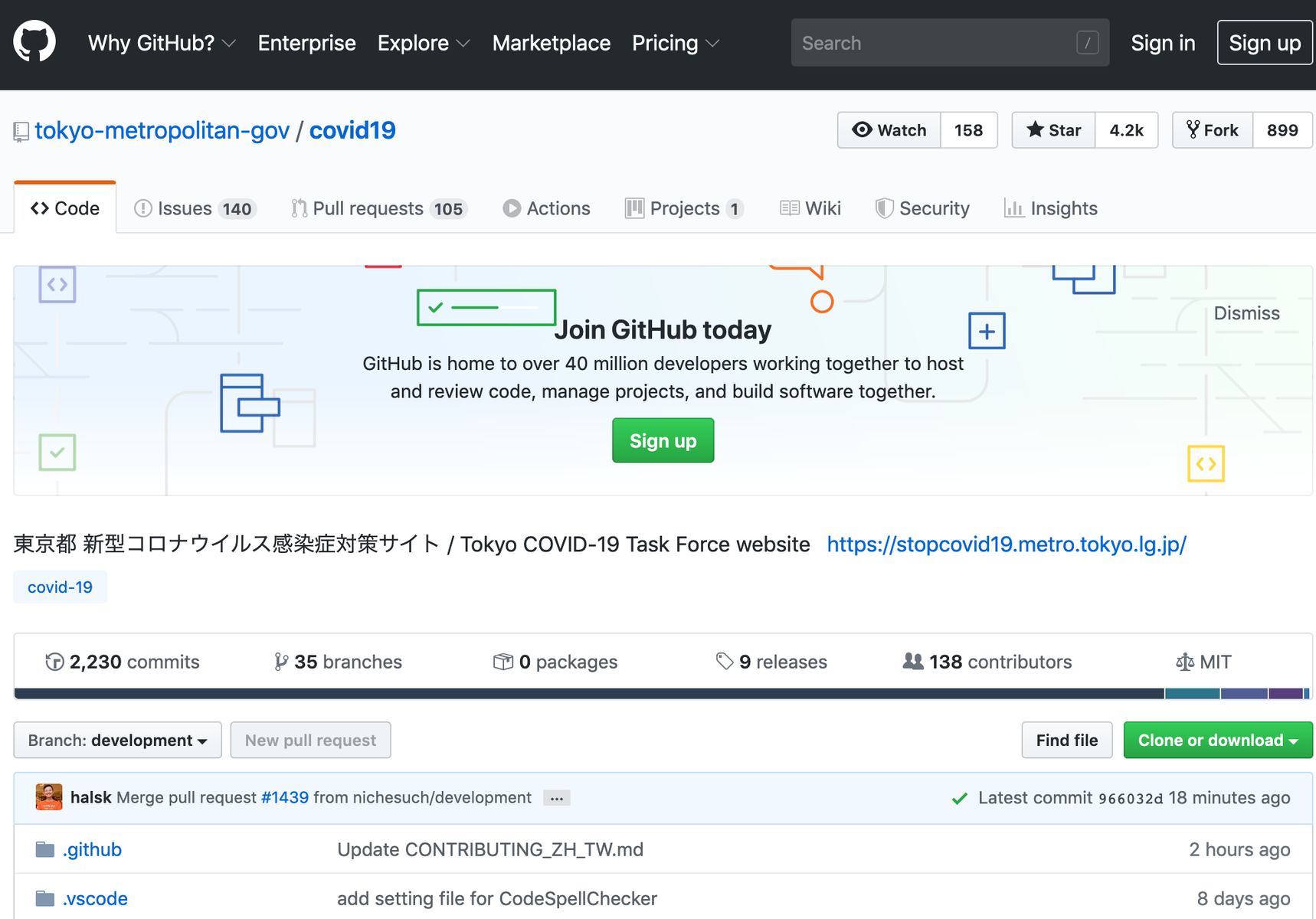Expand the commit message ellipsis
This screenshot has width=1316, height=919.
click(x=557, y=798)
